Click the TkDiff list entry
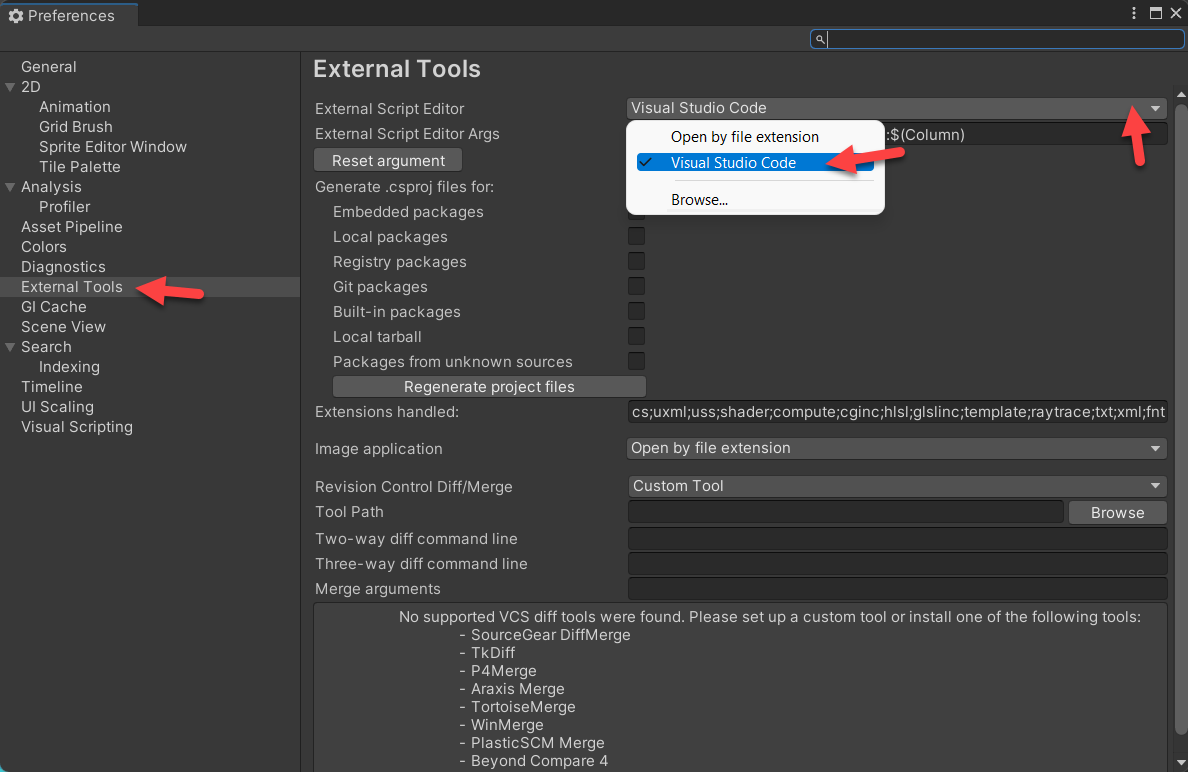The image size is (1188, 772). tap(493, 653)
